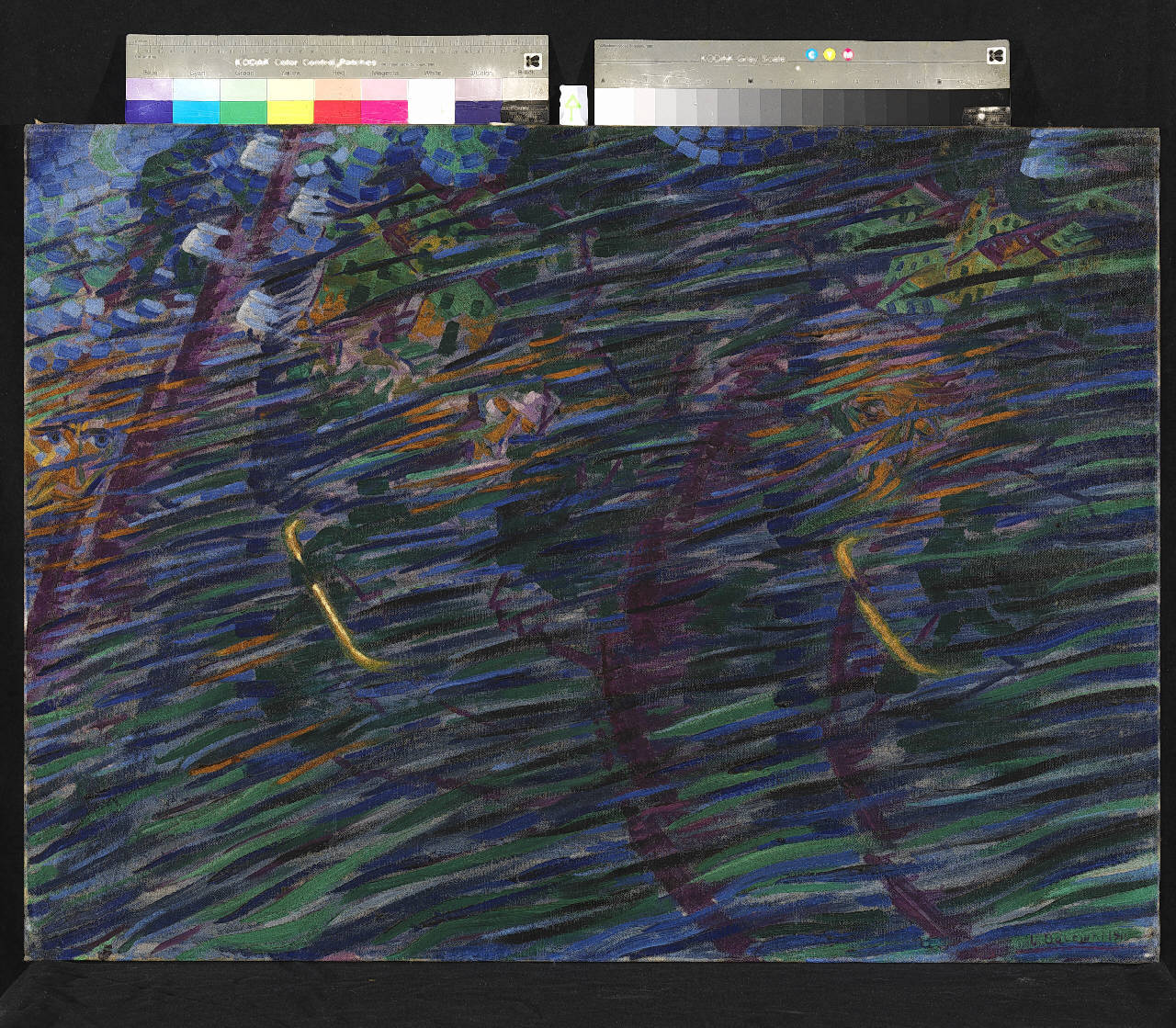
Task: Click the green arrow tag between the cards
Action: click(574, 103)
